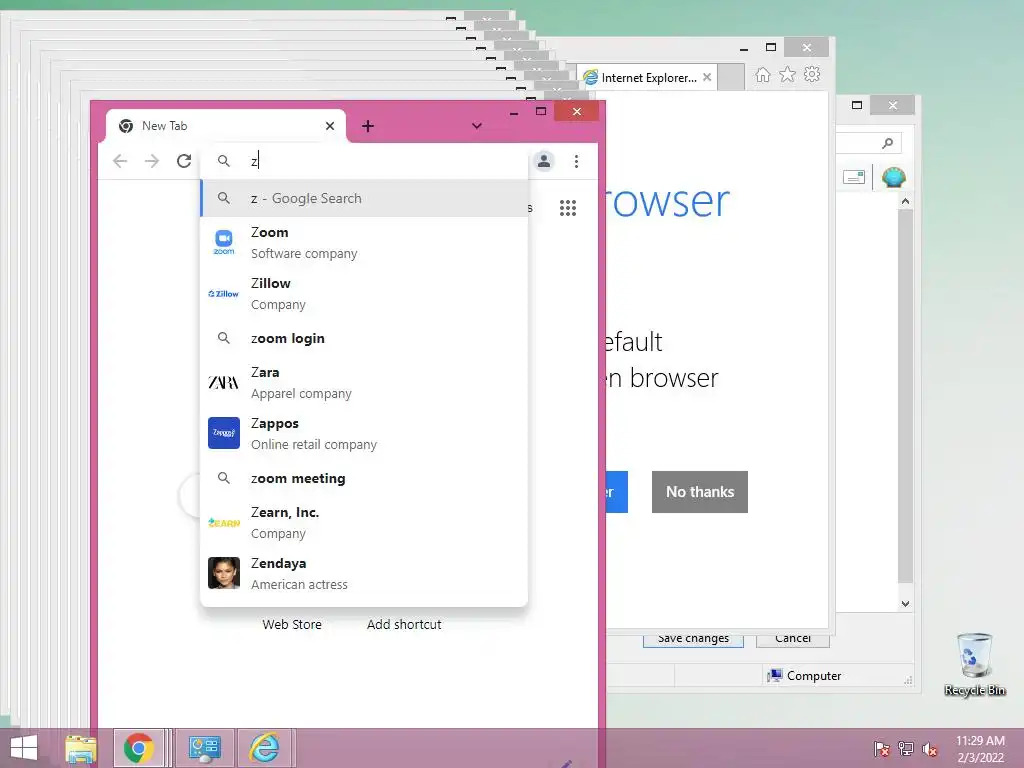Click the card icon beside shell icon
The height and width of the screenshot is (768, 1024).
(x=854, y=177)
